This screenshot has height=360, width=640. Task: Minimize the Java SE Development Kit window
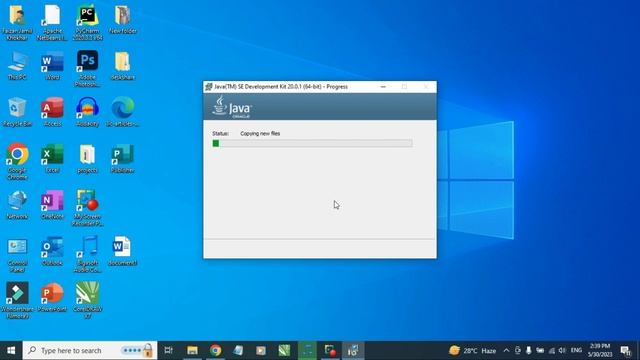point(383,87)
